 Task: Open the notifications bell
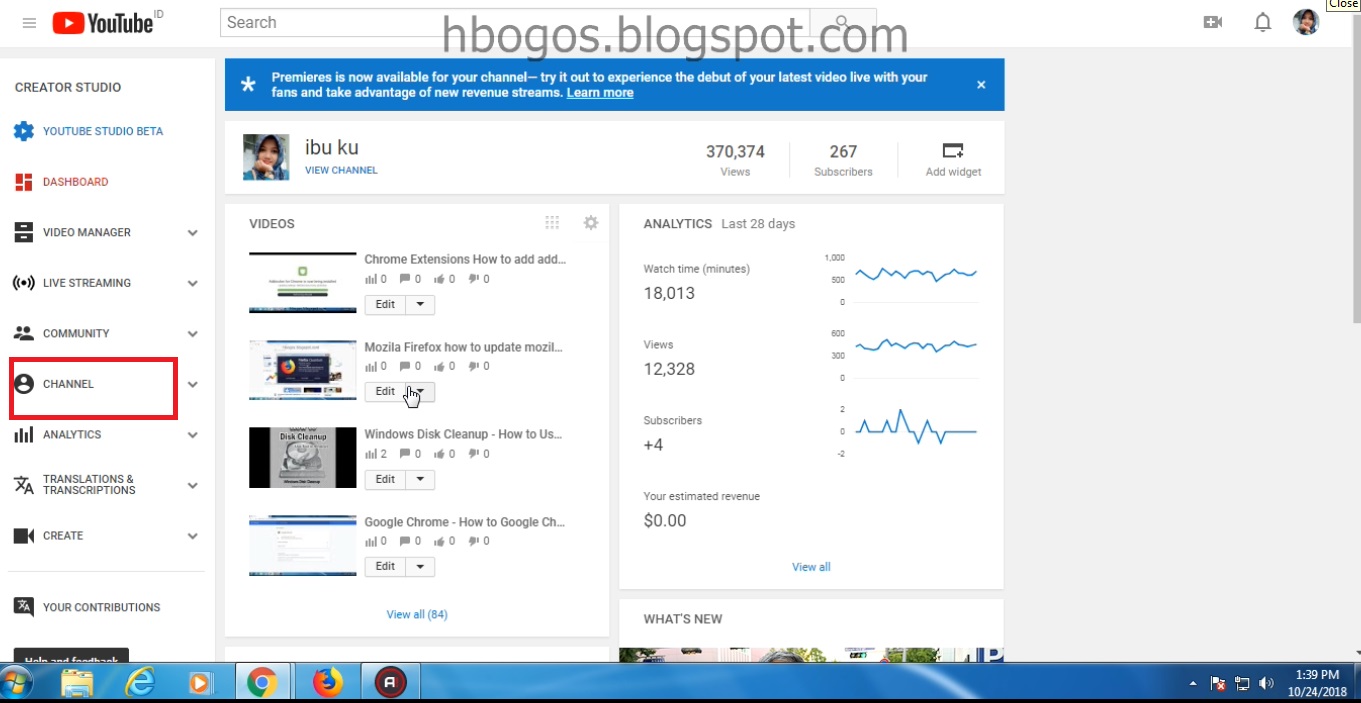coord(1263,22)
